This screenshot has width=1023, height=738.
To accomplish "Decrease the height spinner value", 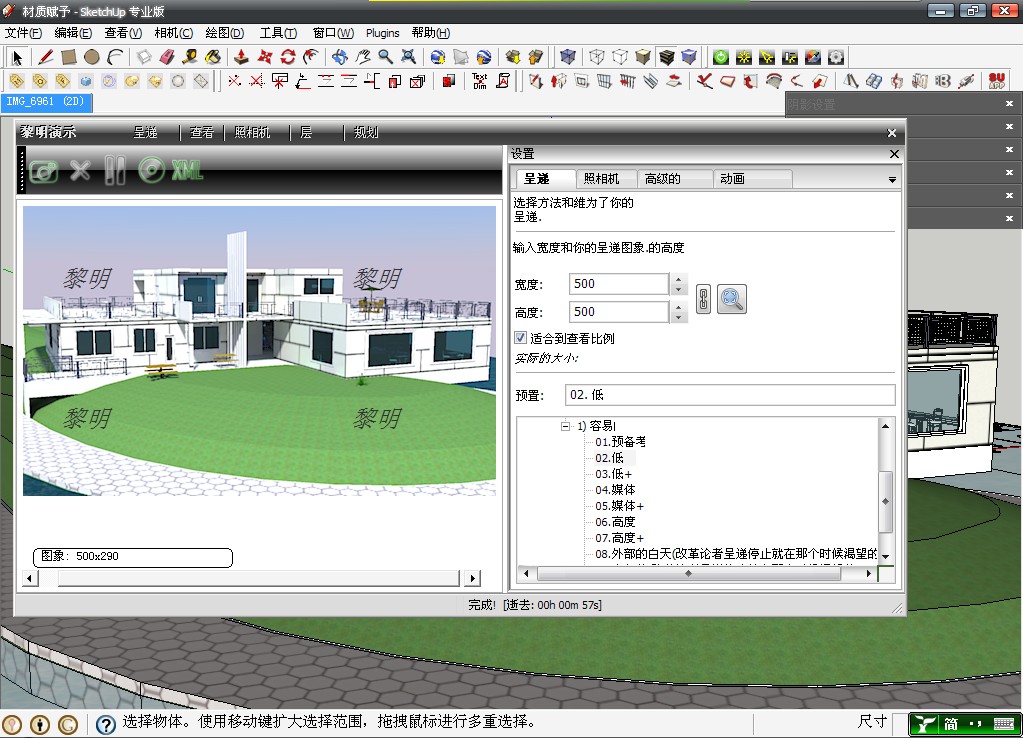I will click(679, 318).
